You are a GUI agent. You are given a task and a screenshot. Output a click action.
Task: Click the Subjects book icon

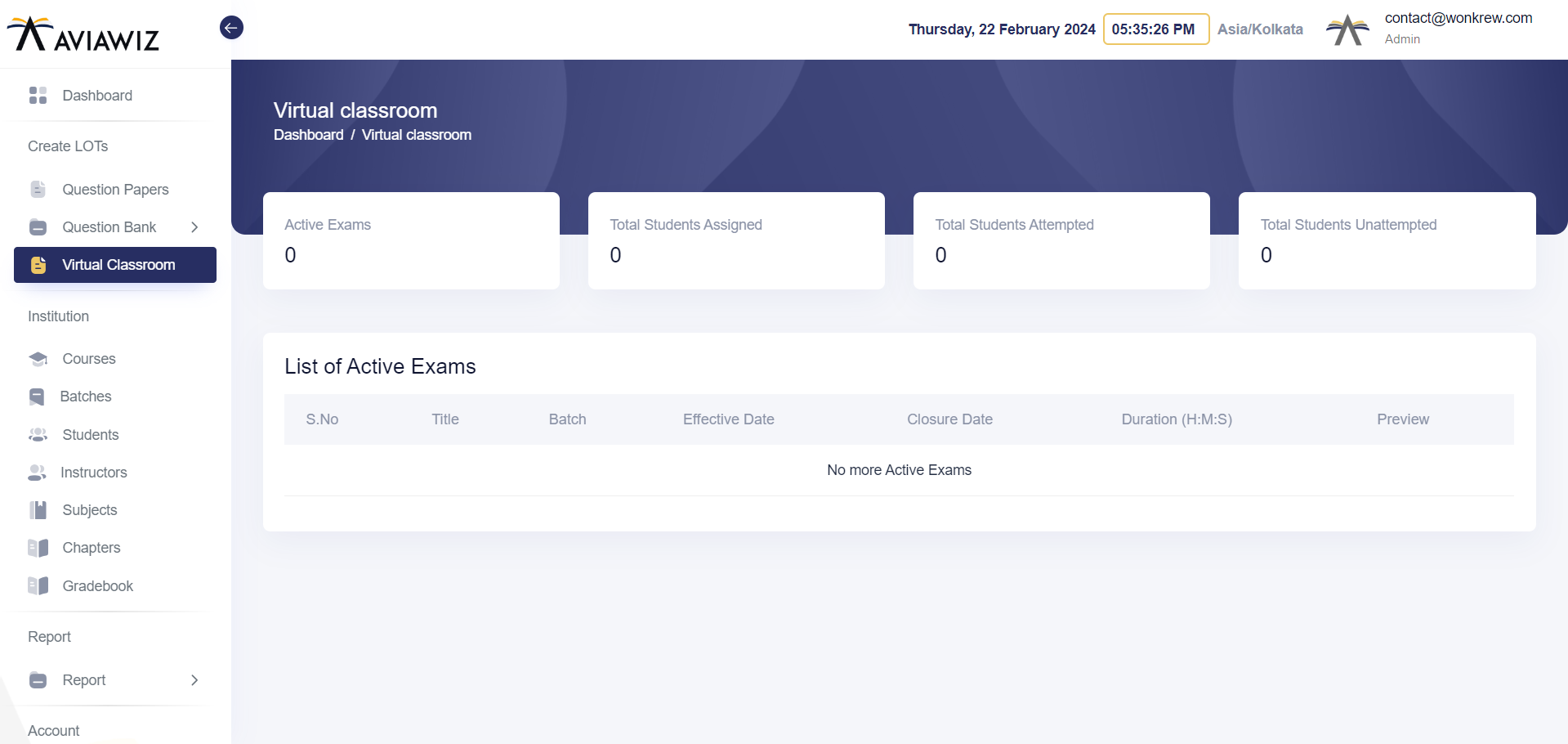38,510
